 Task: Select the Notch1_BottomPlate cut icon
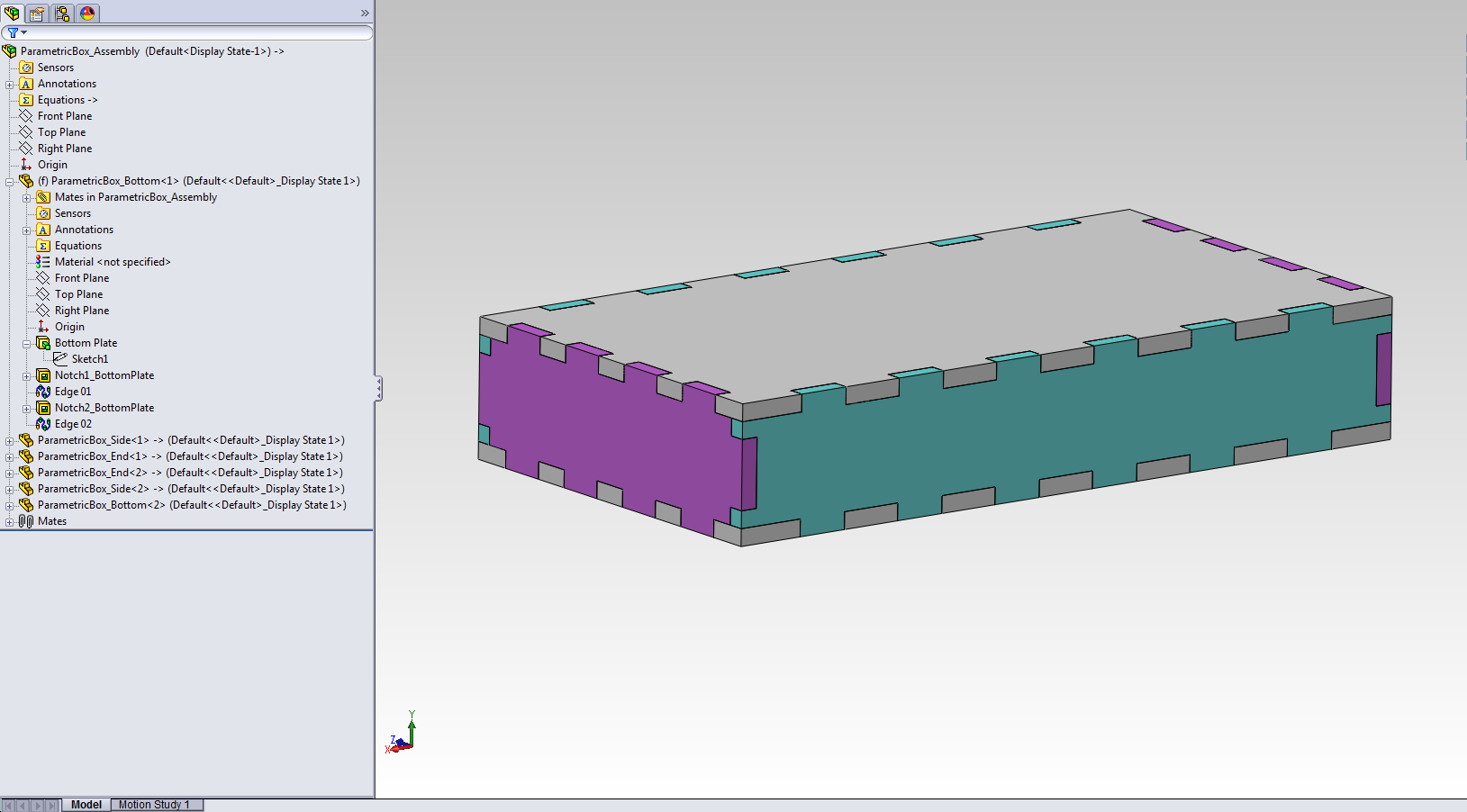pyautogui.click(x=43, y=375)
